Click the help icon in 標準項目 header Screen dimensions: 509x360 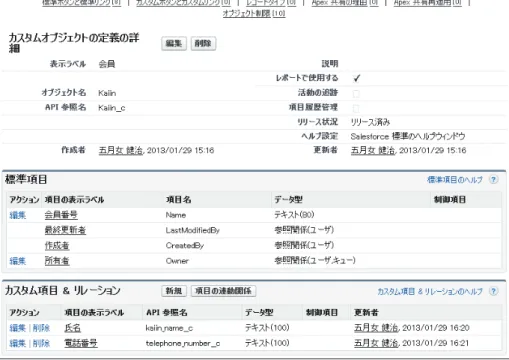pyautogui.click(x=493, y=180)
